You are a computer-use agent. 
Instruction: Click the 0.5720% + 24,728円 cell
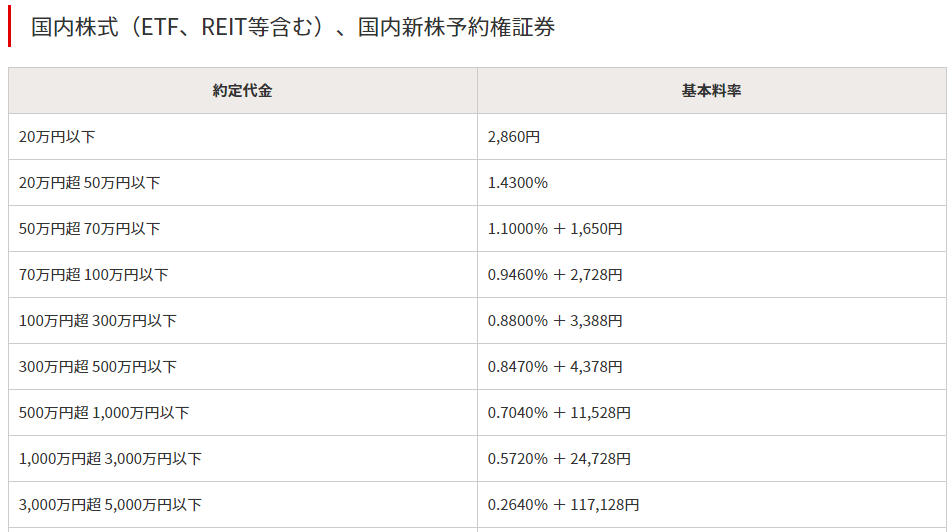(x=712, y=459)
